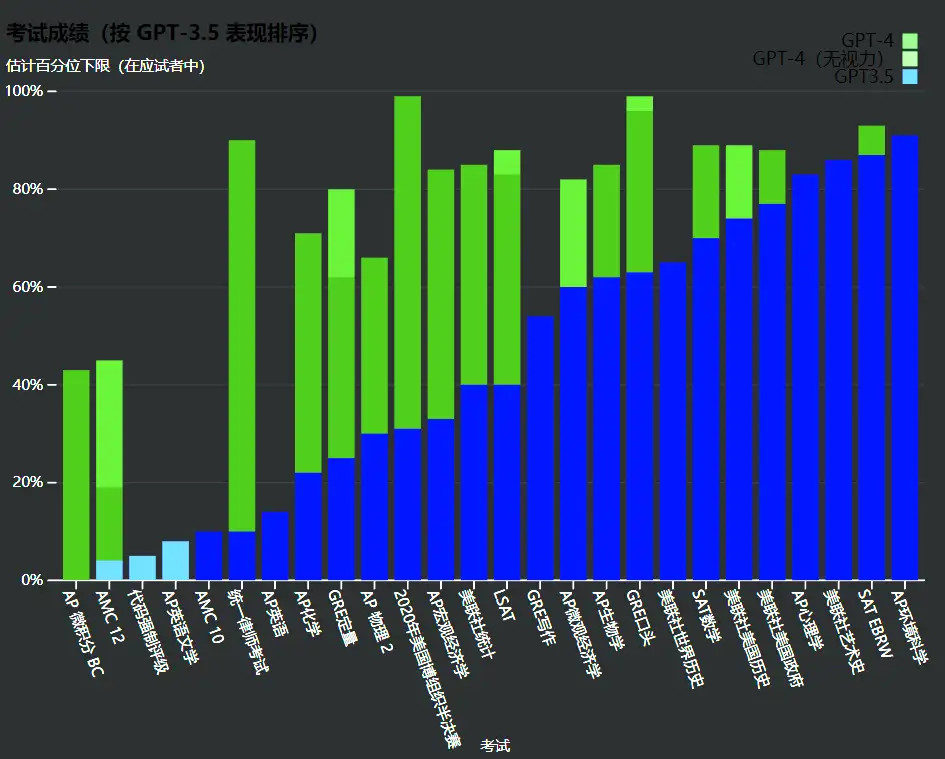Viewport: 945px width, 759px height.
Task: Click the green AP 微积分 BC bar
Action: (x=76, y=475)
